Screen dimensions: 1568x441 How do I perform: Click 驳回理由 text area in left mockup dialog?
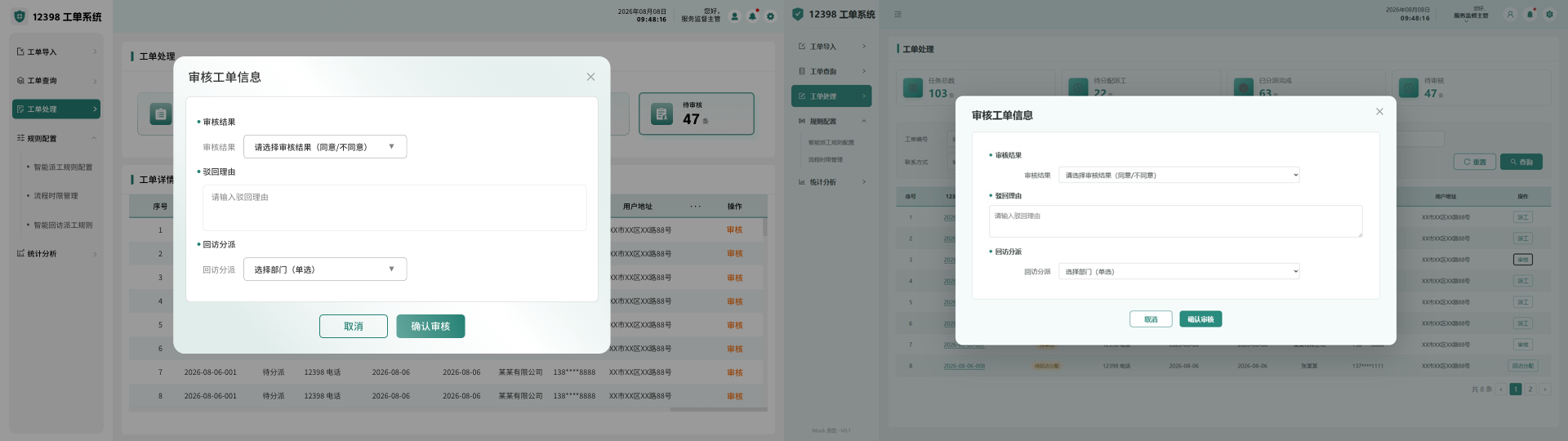394,207
